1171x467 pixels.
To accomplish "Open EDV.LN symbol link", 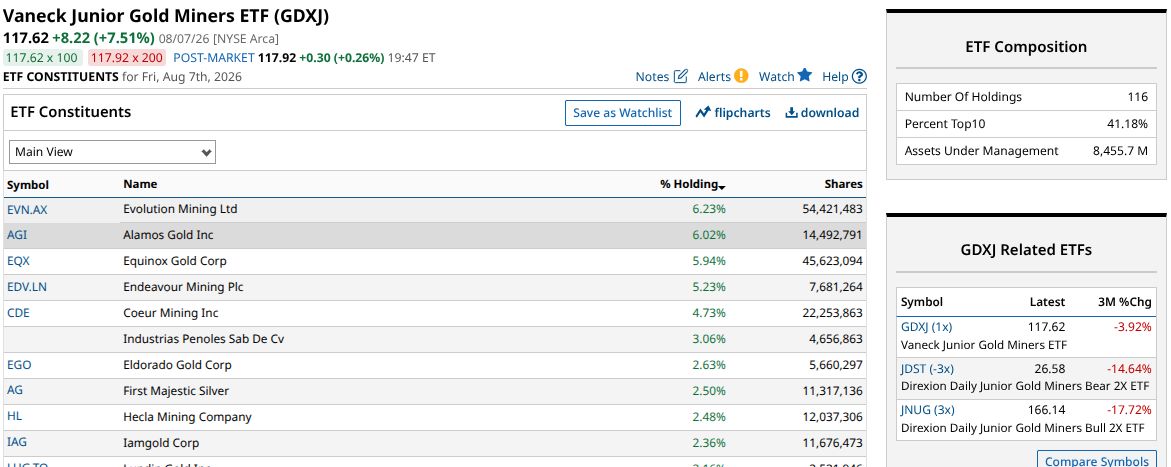I will tap(27, 287).
